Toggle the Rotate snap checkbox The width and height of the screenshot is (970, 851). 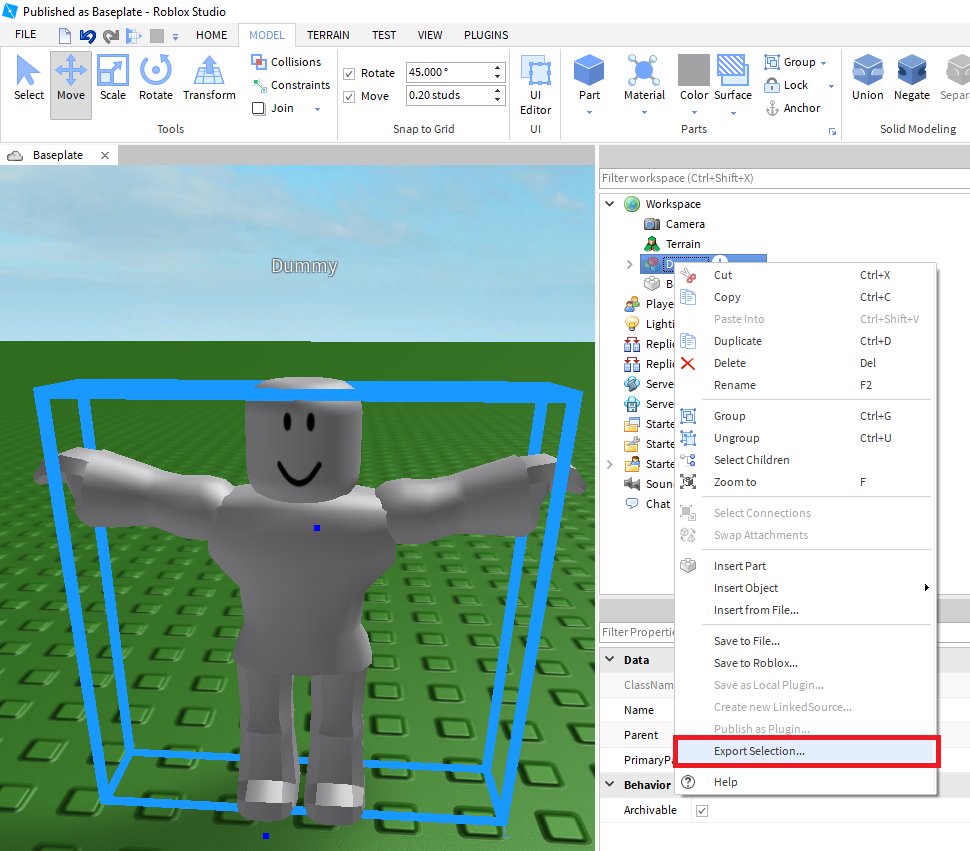[349, 74]
